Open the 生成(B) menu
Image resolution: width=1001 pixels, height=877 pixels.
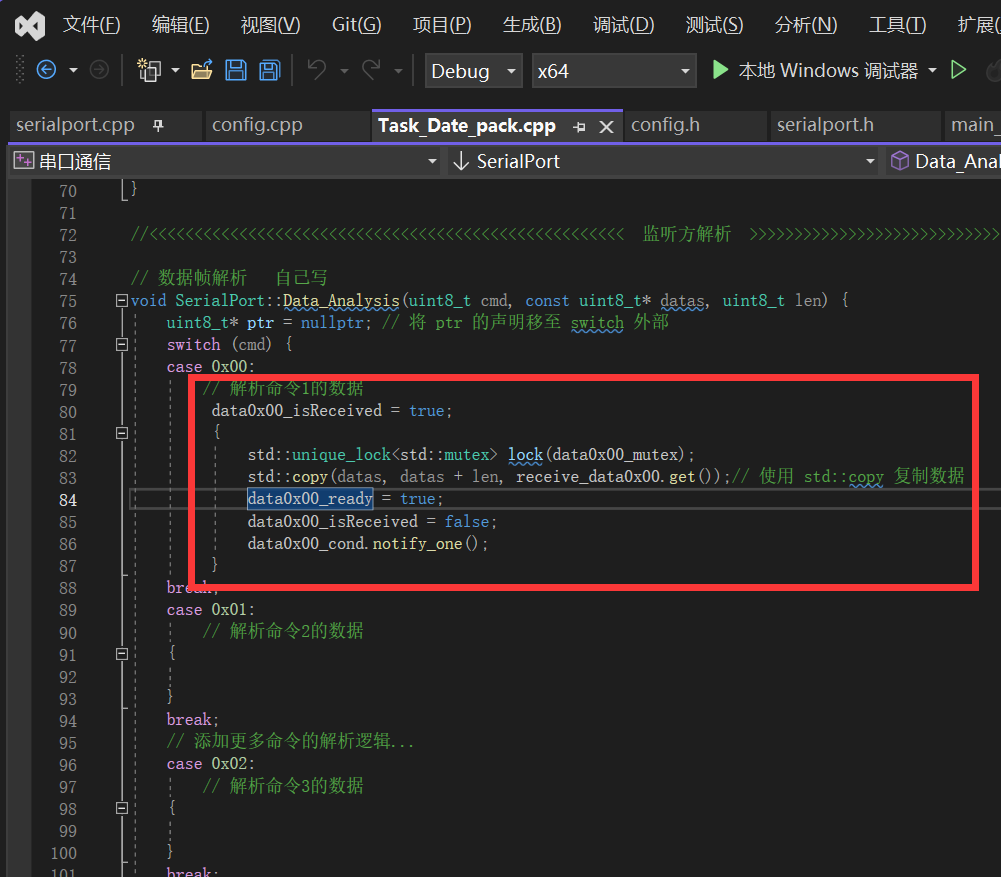tap(532, 26)
